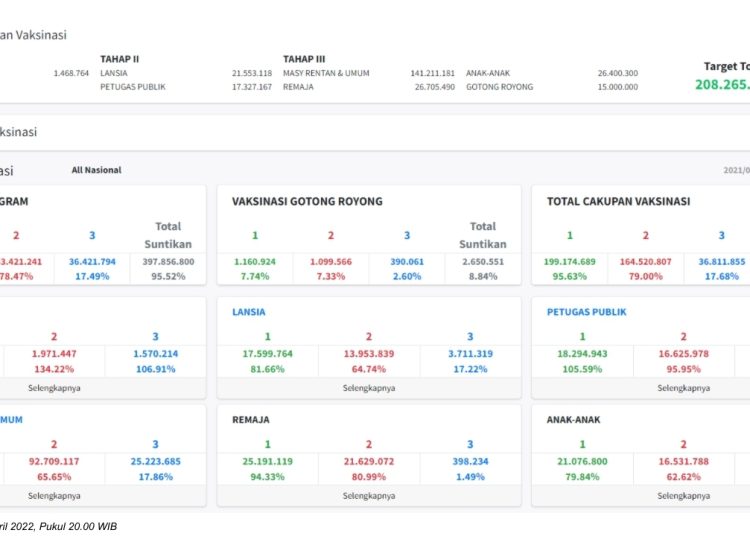
Task: Click the TAHAP III heading
Action: (x=304, y=59)
